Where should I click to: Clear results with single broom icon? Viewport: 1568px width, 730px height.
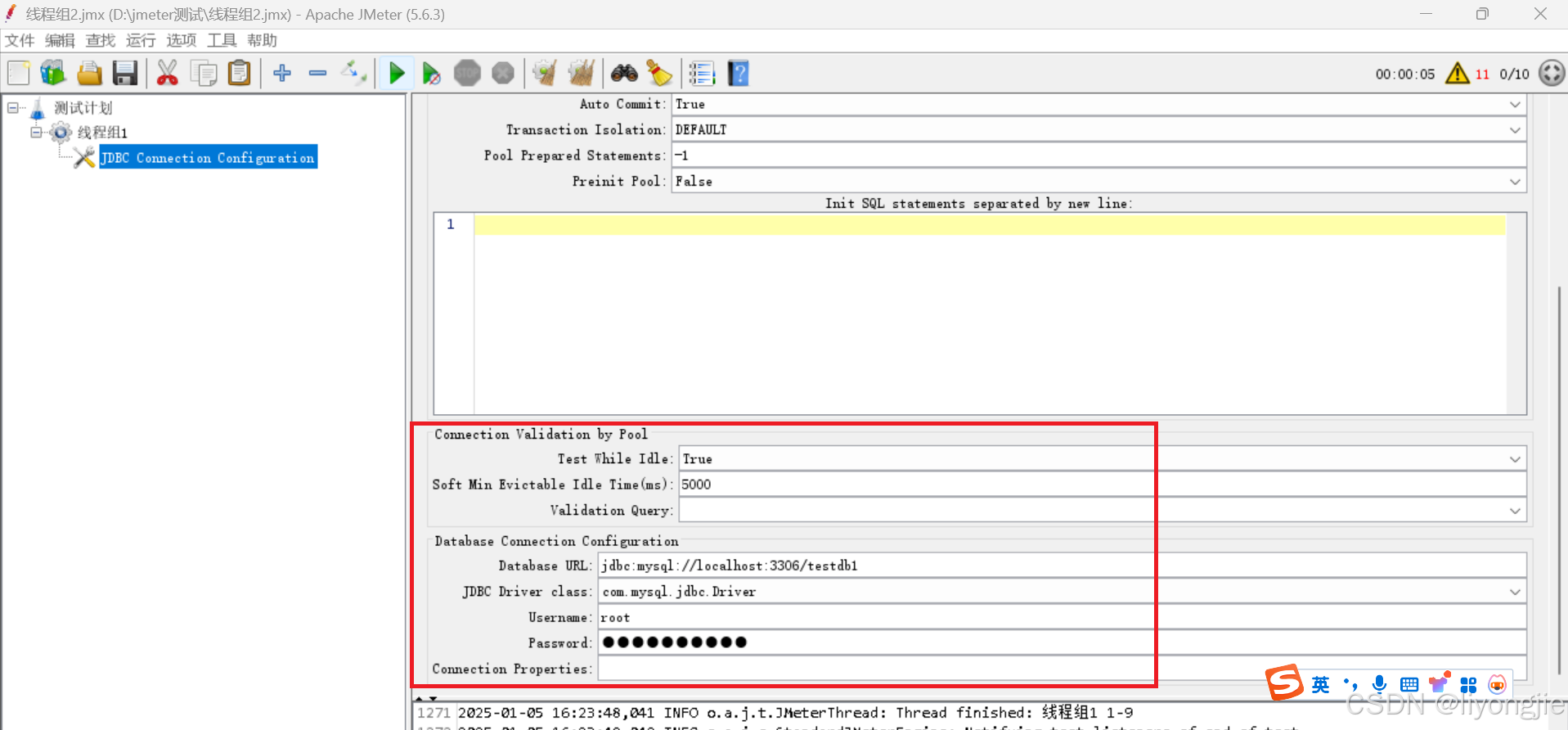tap(545, 74)
